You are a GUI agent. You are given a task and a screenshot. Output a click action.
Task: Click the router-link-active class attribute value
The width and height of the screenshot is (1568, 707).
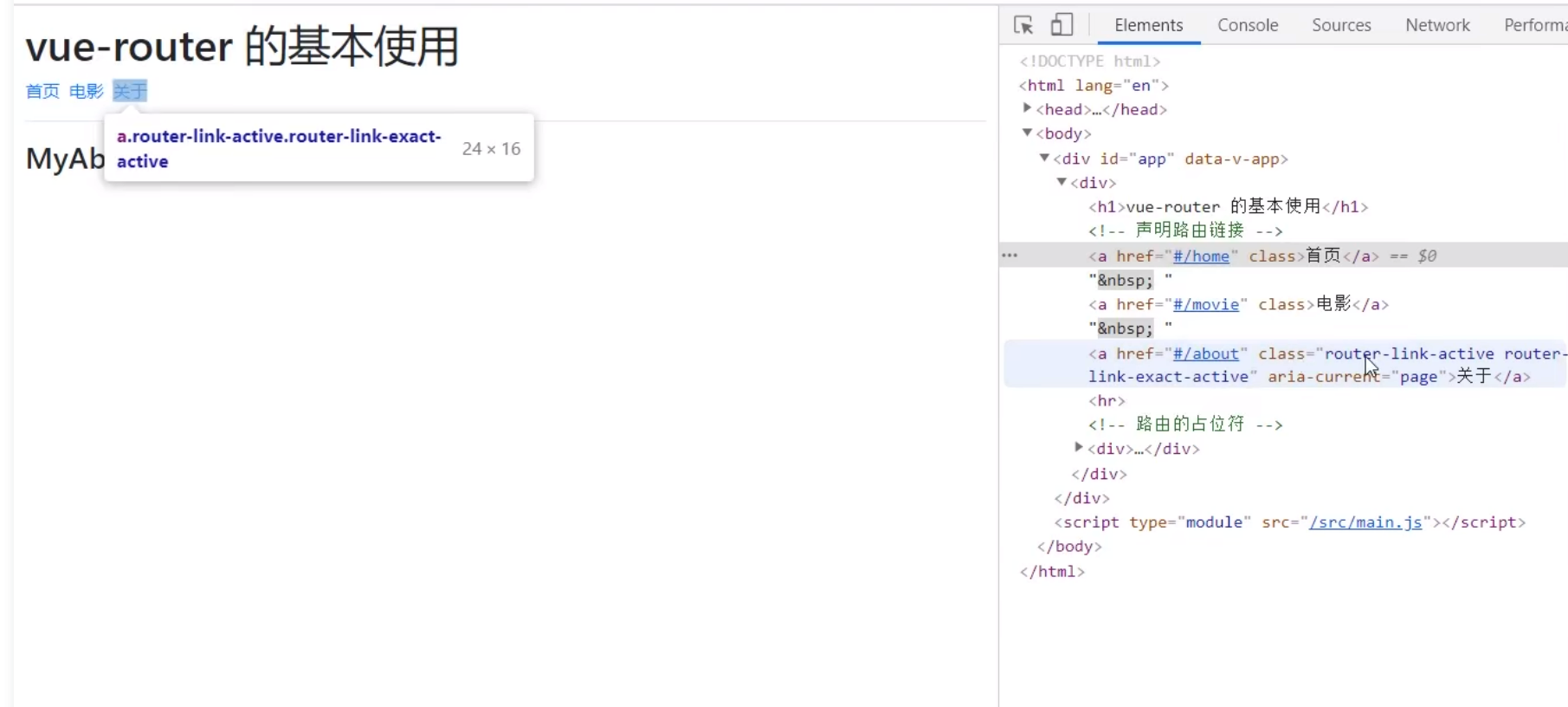(x=1409, y=353)
